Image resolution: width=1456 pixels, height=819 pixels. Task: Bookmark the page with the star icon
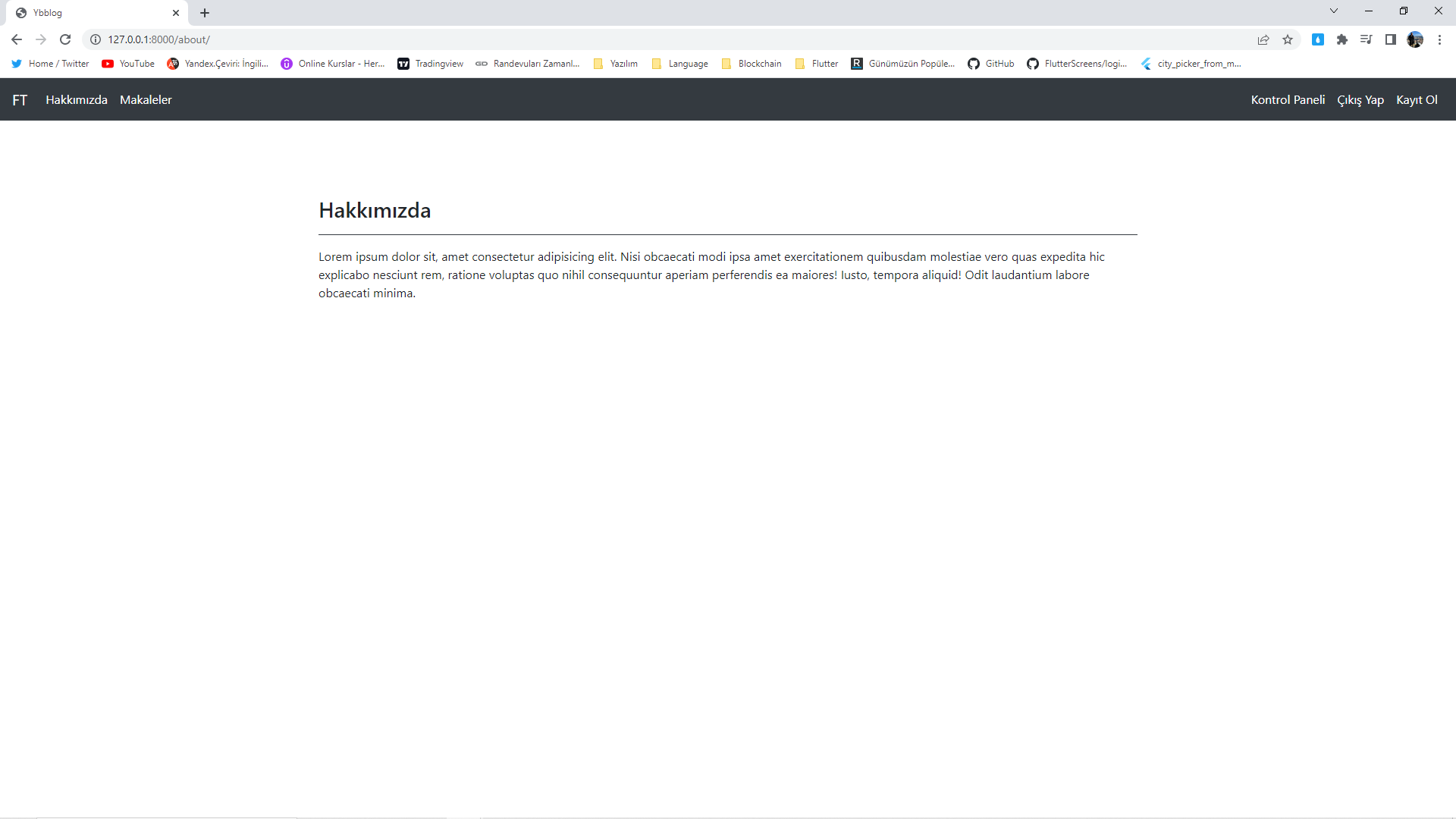1288,39
